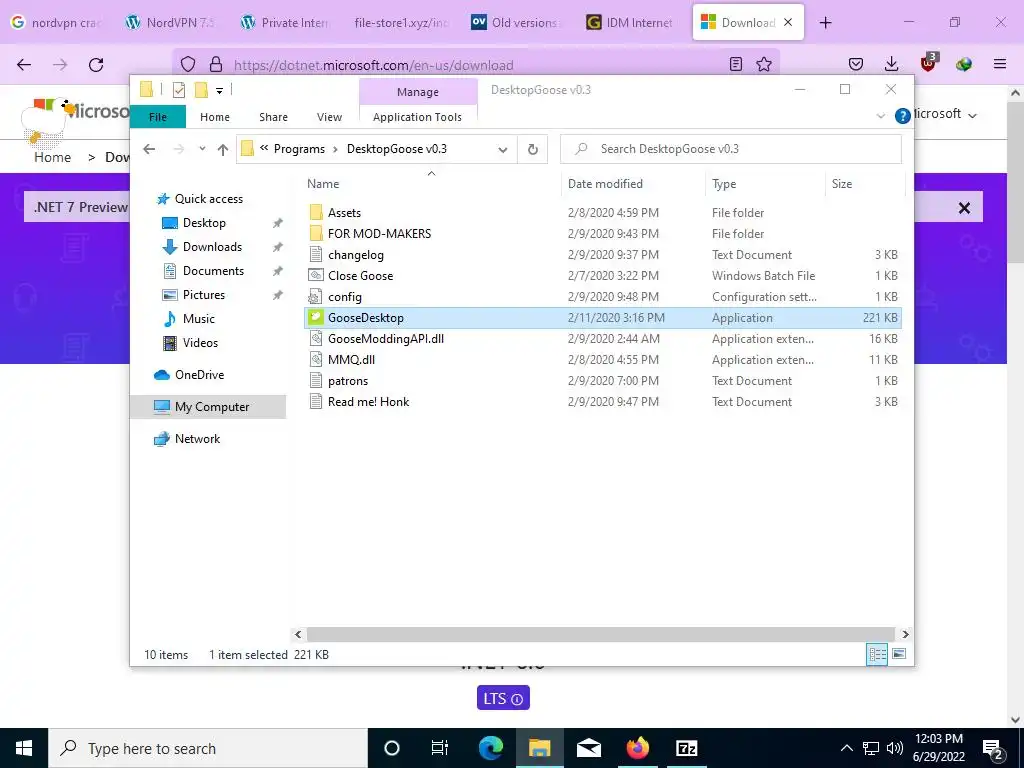
Task: Customize Quick Access Toolbar dropdown
Action: coord(219,91)
